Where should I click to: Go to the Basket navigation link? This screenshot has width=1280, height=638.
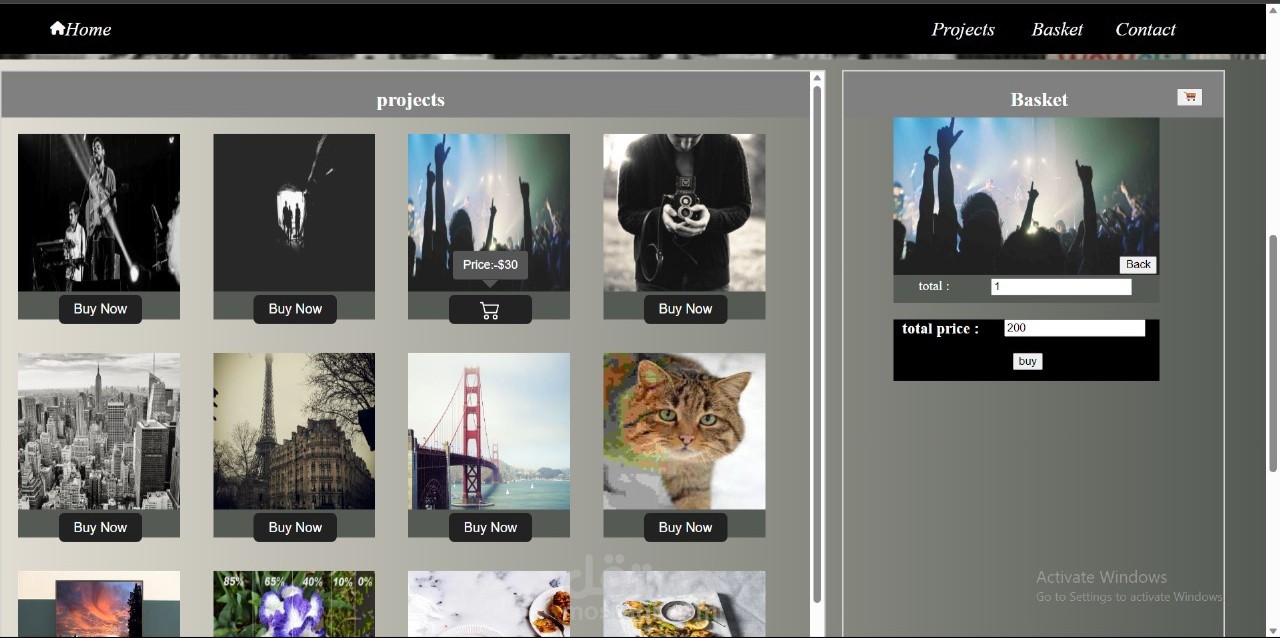tap(1057, 29)
